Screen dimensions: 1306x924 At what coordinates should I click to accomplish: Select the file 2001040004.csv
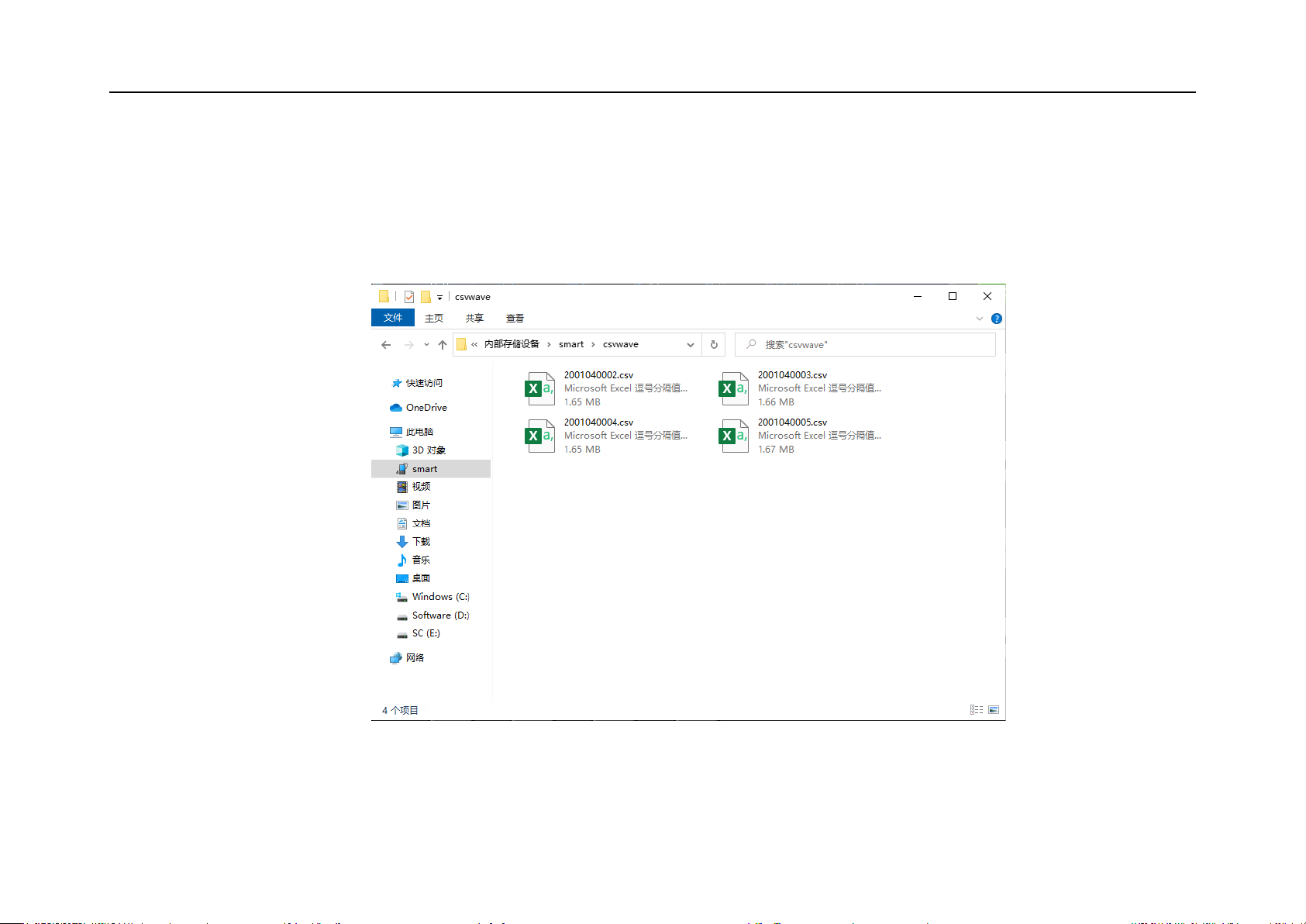(606, 436)
